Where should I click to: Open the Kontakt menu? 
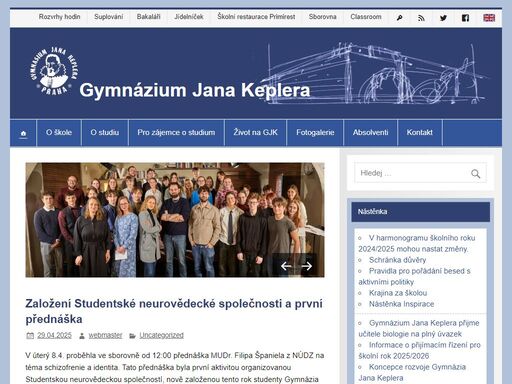pyautogui.click(x=419, y=133)
